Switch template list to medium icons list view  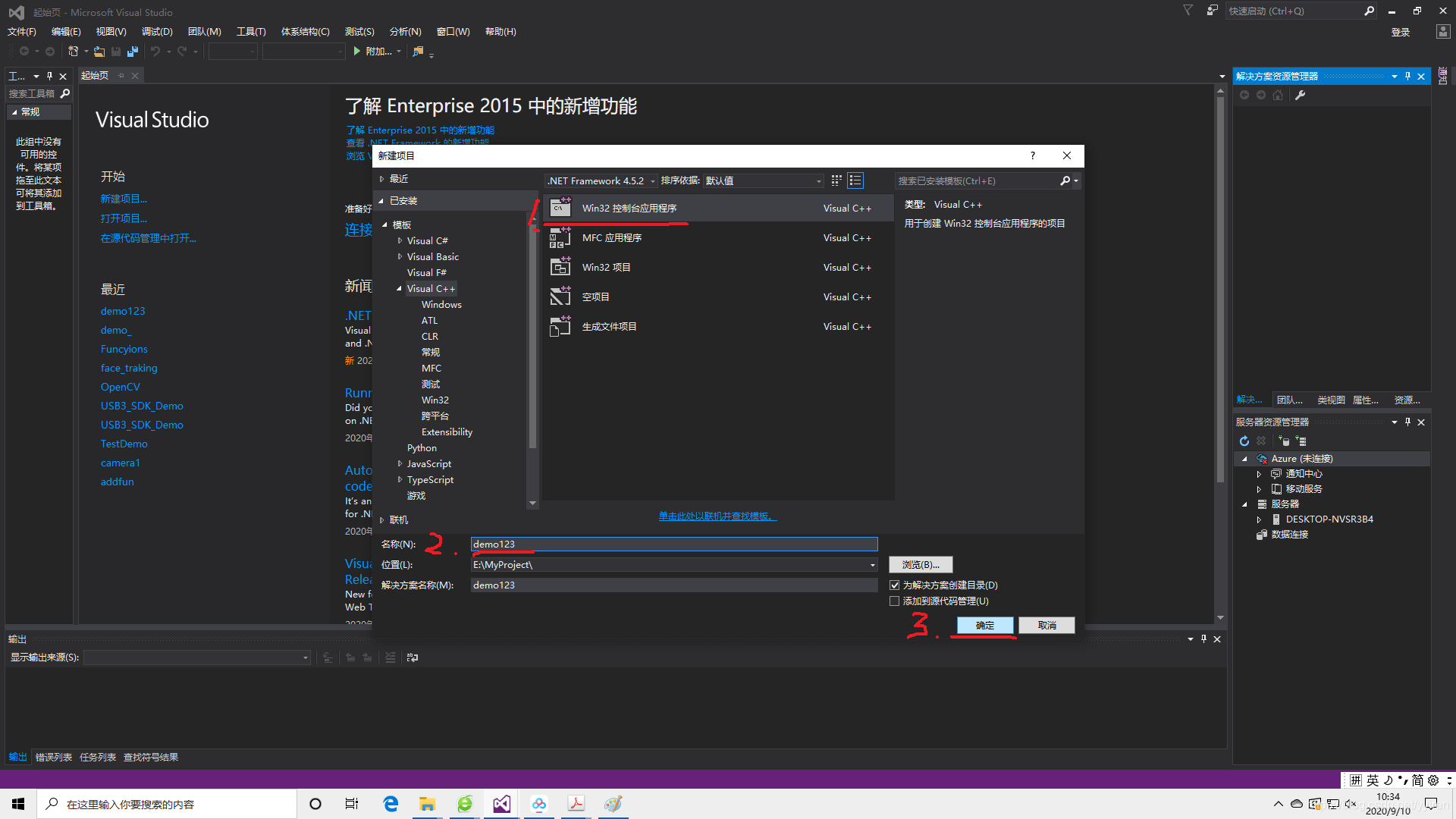(x=855, y=180)
